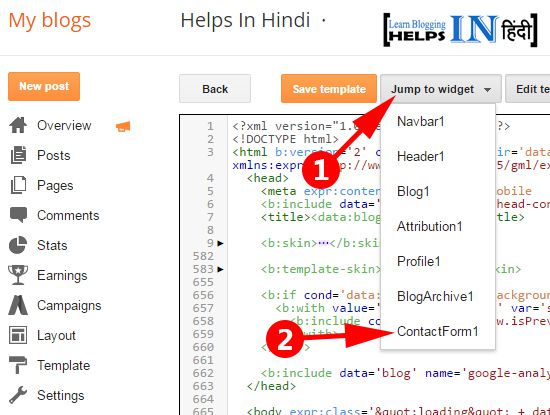This screenshot has width=550, height=415.
Task: Click the b:if cond code on line 656
Action: click(x=320, y=295)
